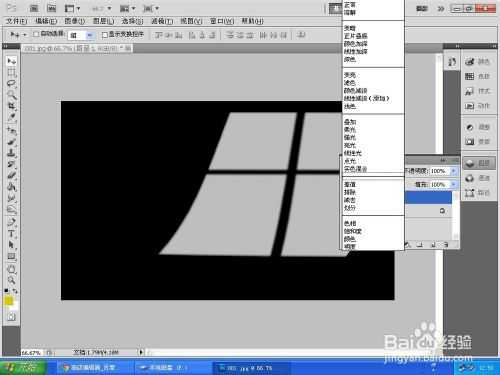
Task: Open the 填充 fill slider arrow
Action: 453,184
